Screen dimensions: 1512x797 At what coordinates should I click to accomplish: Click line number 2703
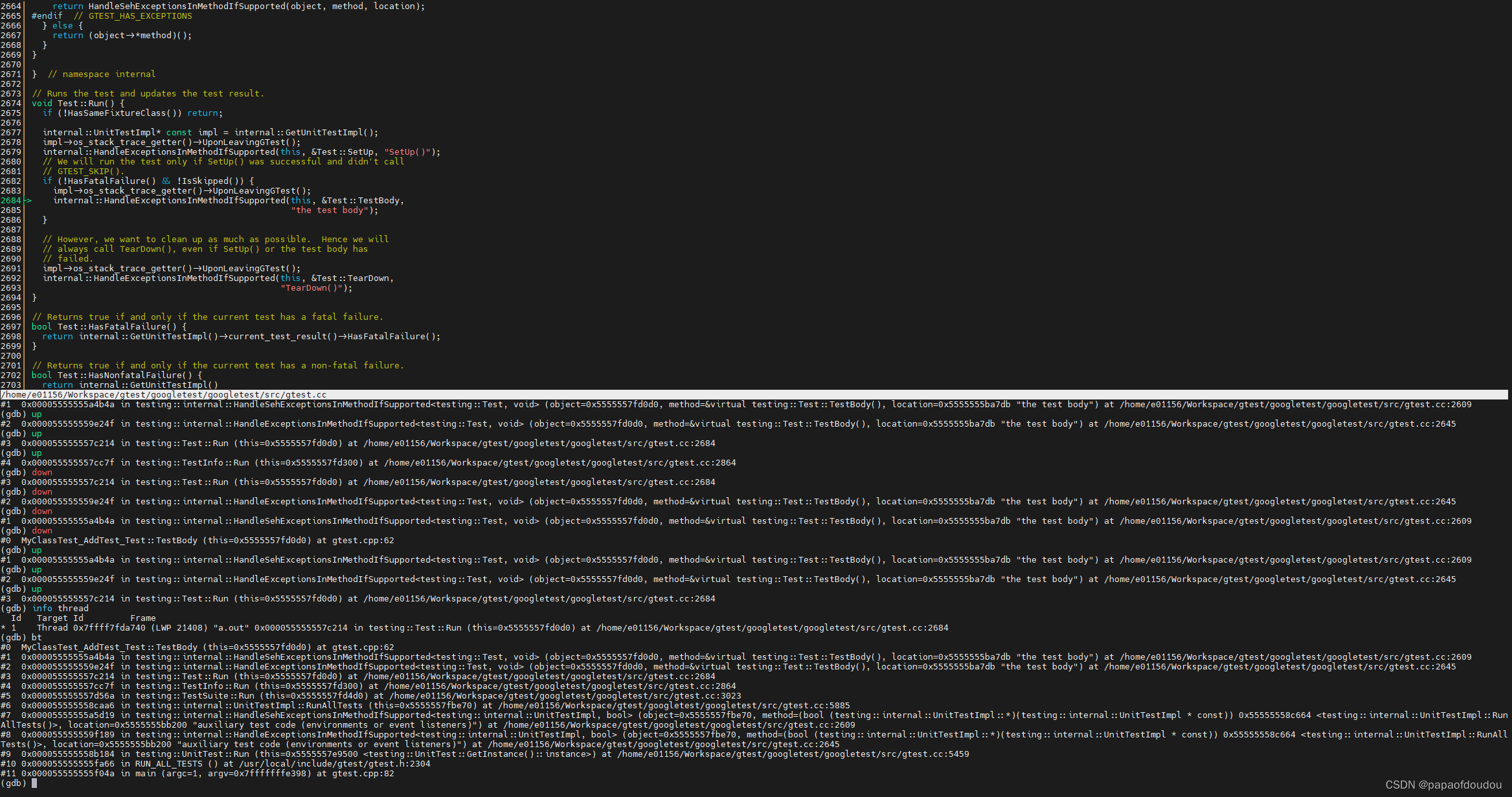11,385
